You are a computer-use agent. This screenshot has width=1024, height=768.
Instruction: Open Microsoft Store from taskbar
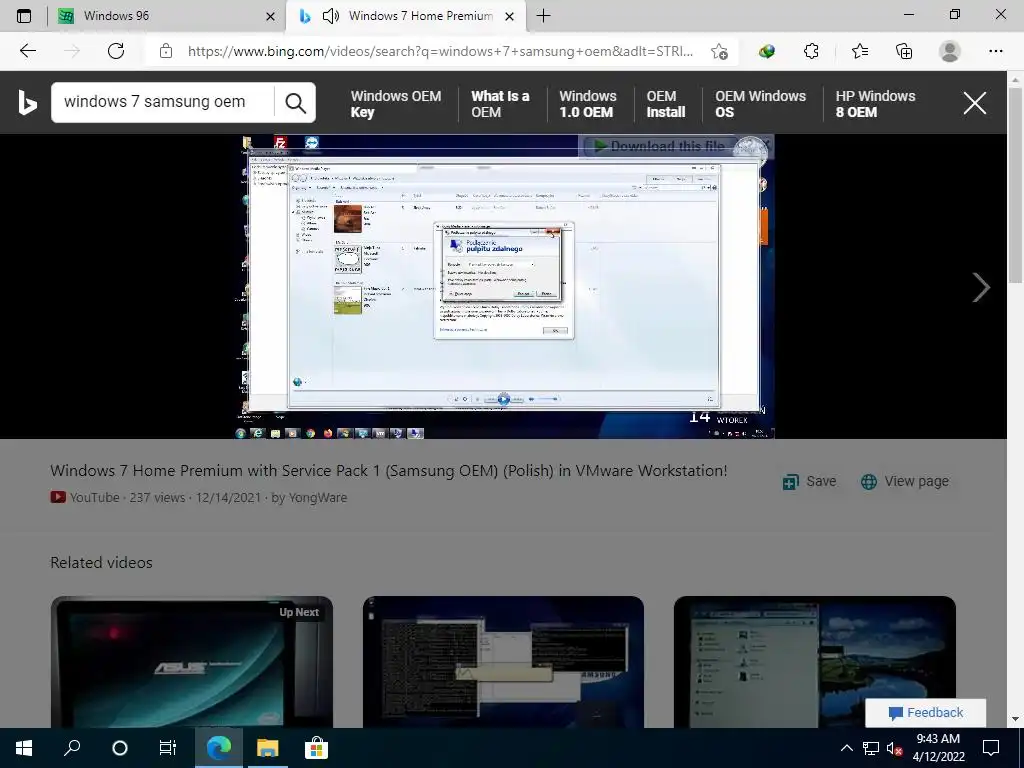(316, 748)
